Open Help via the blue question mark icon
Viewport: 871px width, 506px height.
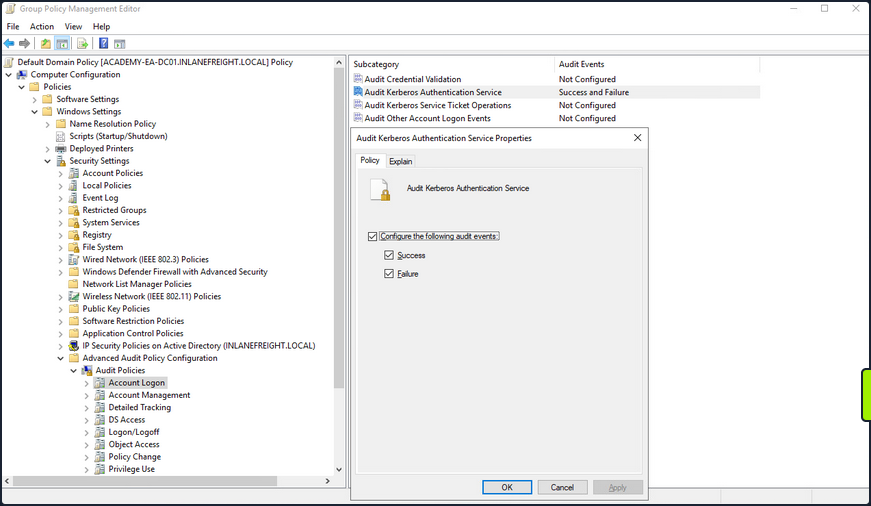pyautogui.click(x=103, y=44)
